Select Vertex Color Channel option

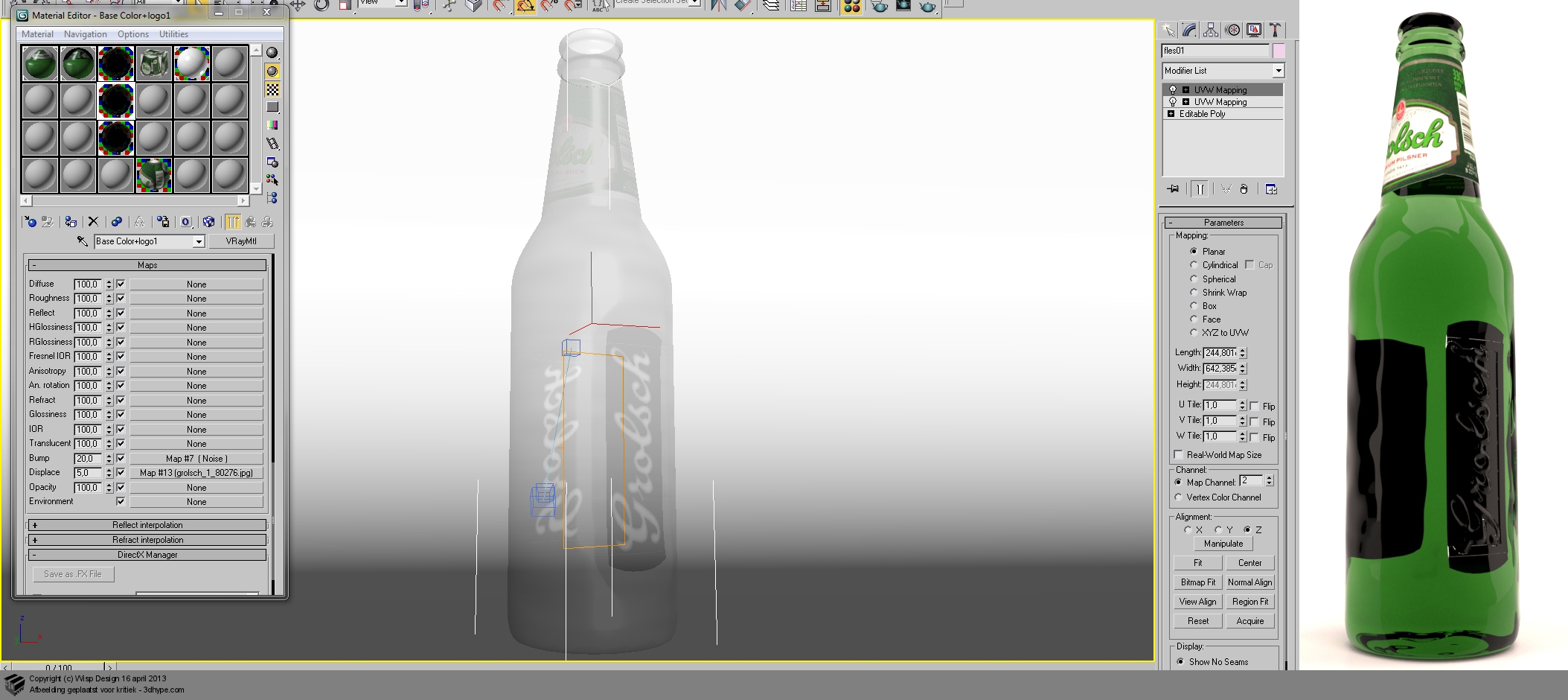(x=1178, y=497)
